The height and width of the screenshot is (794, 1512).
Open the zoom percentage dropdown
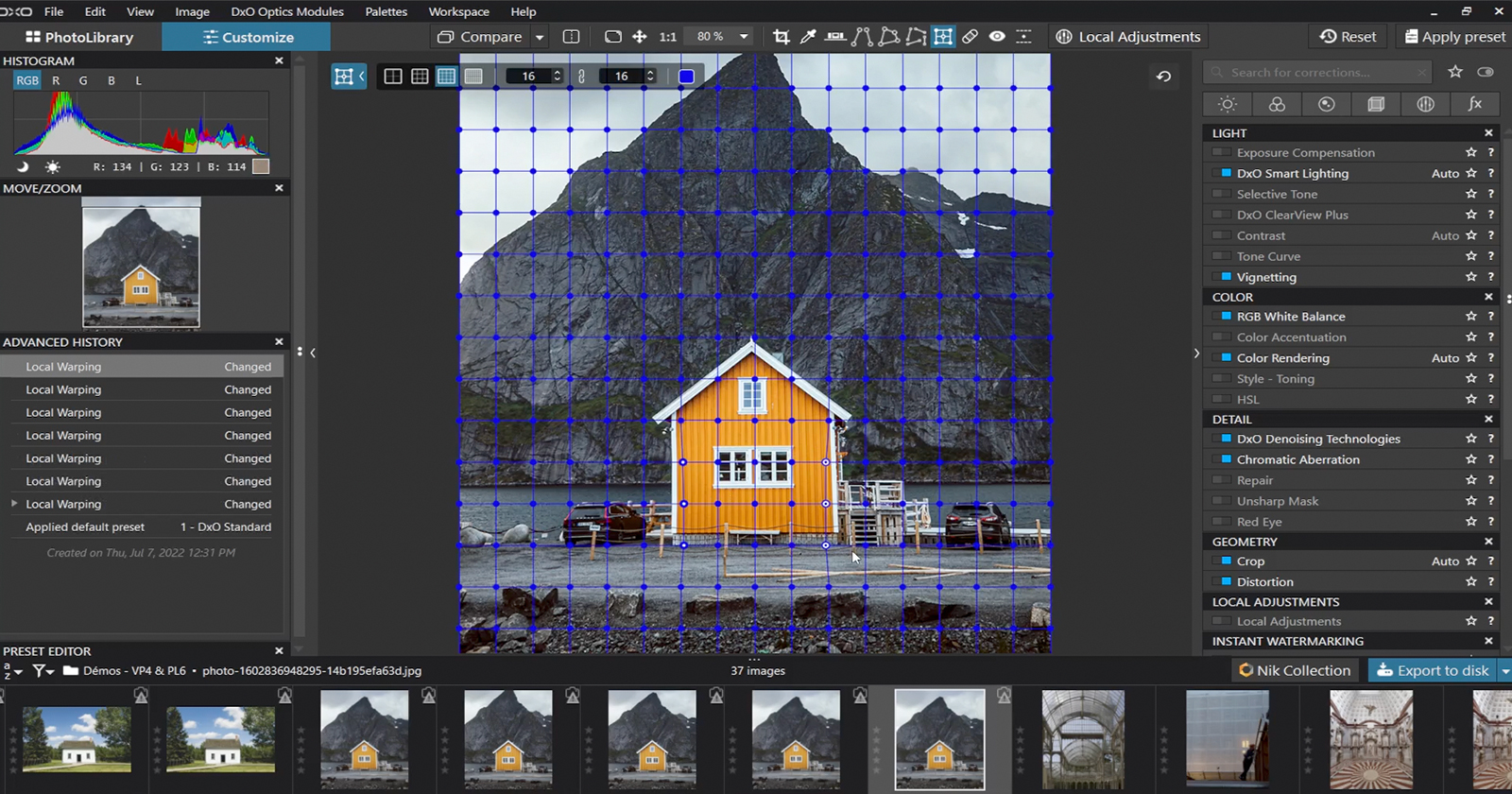point(744,37)
